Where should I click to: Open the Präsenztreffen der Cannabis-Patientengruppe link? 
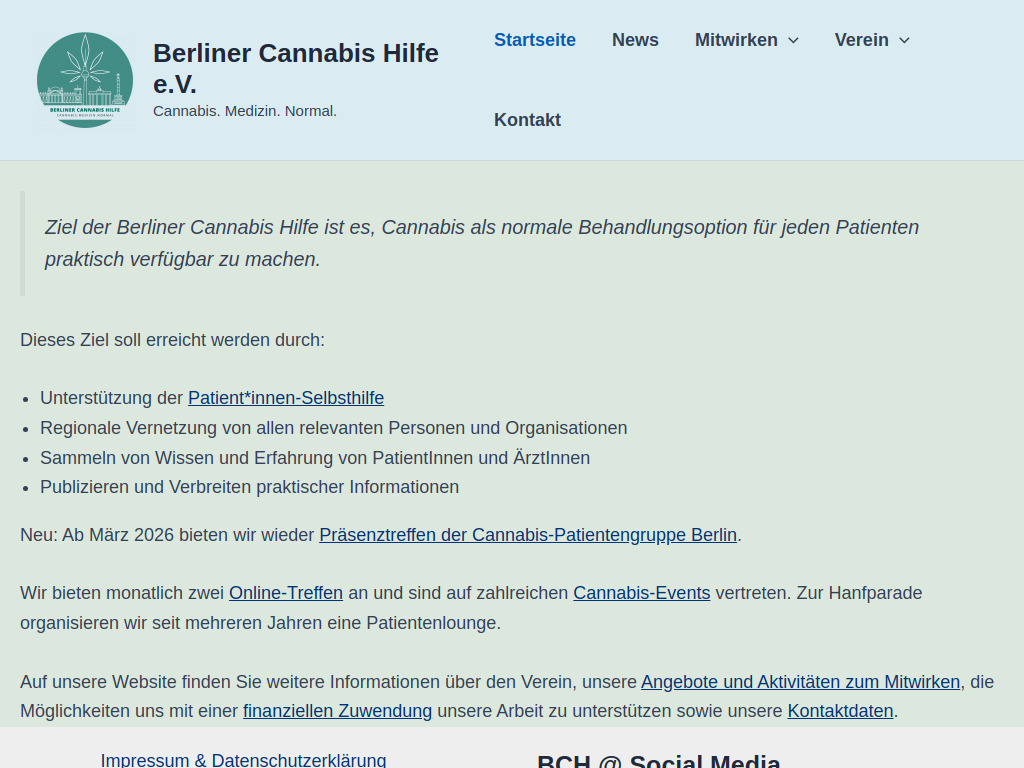pos(527,535)
